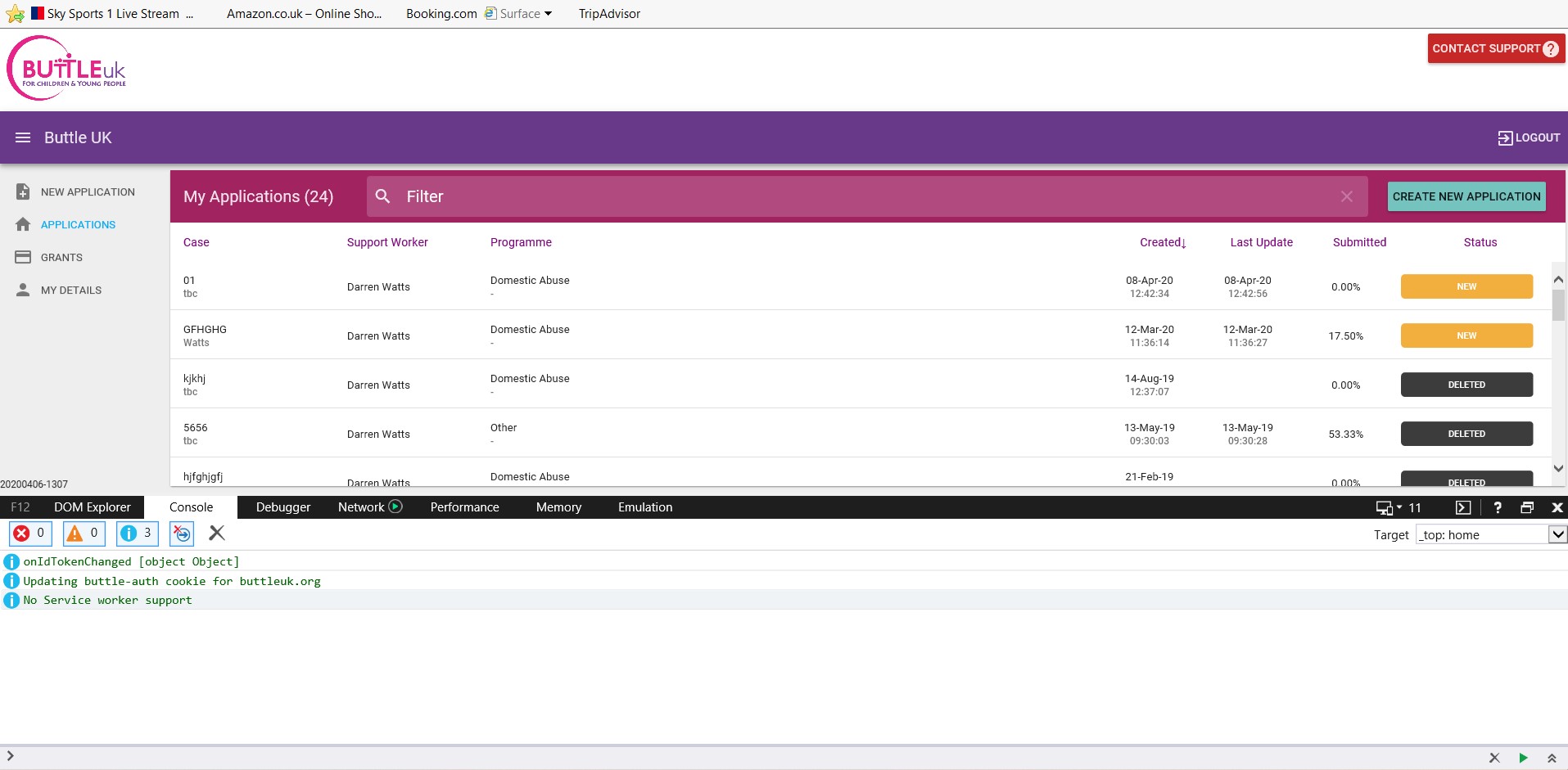This screenshot has width=1568, height=770.
Task: Open the Amazon.co.uk bookmark
Action: pos(304,14)
